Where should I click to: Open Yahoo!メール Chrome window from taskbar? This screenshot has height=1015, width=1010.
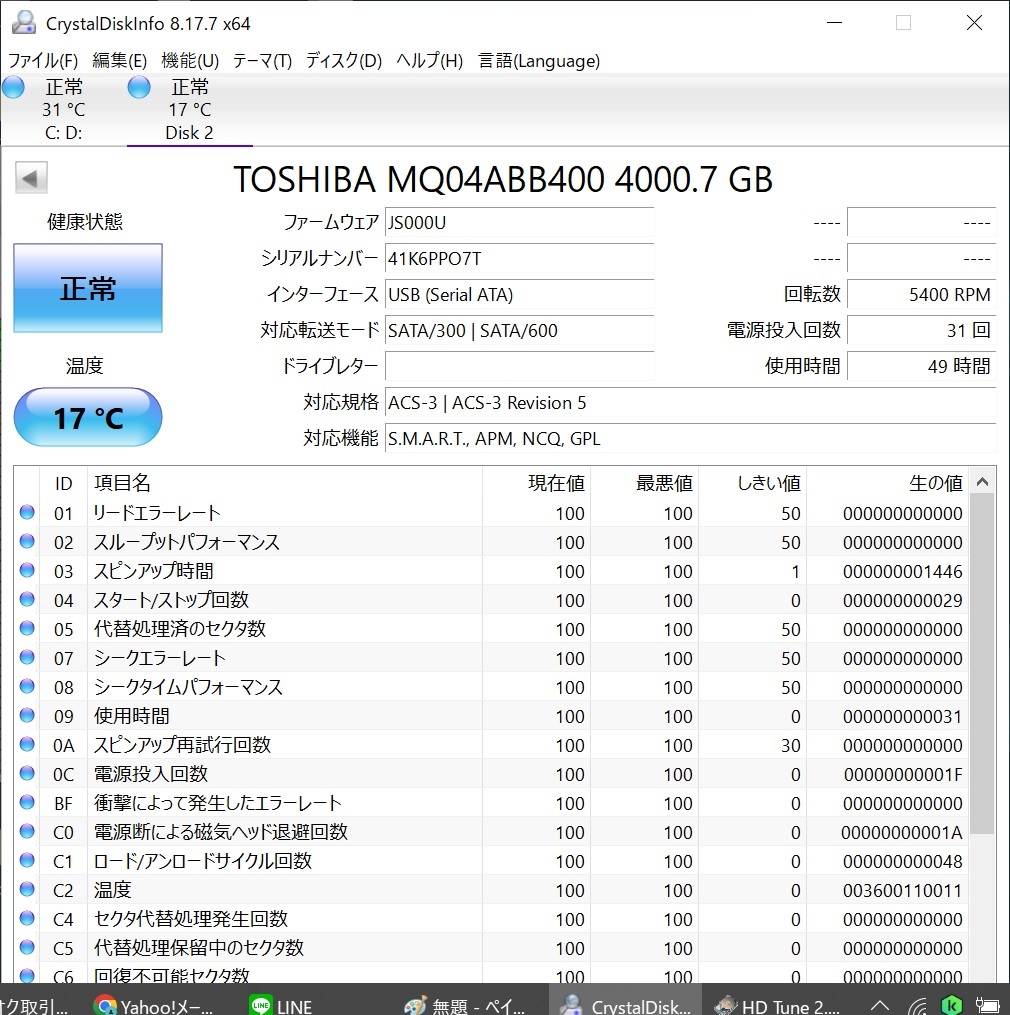click(x=153, y=1005)
